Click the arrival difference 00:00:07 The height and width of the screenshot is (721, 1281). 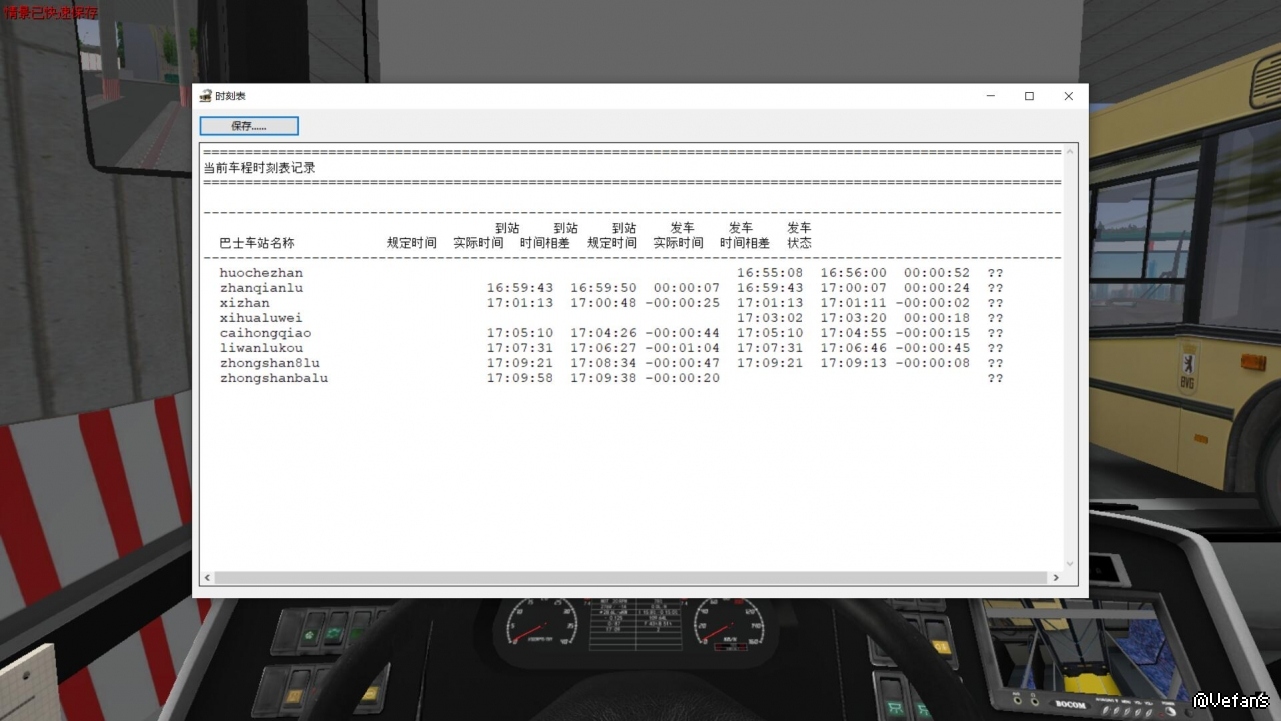[x=687, y=288]
